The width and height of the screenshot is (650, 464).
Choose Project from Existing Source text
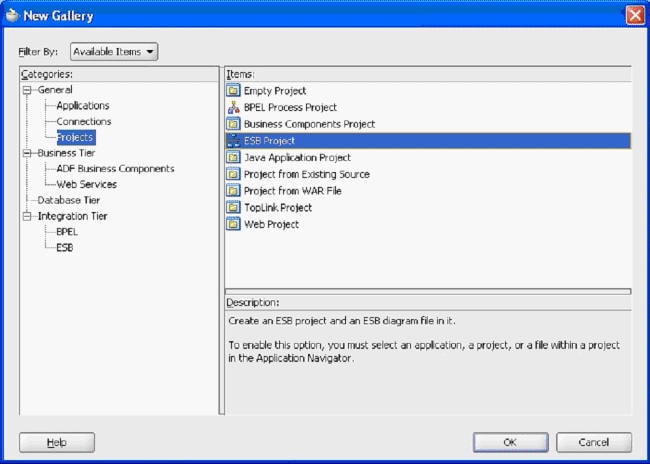(x=307, y=174)
